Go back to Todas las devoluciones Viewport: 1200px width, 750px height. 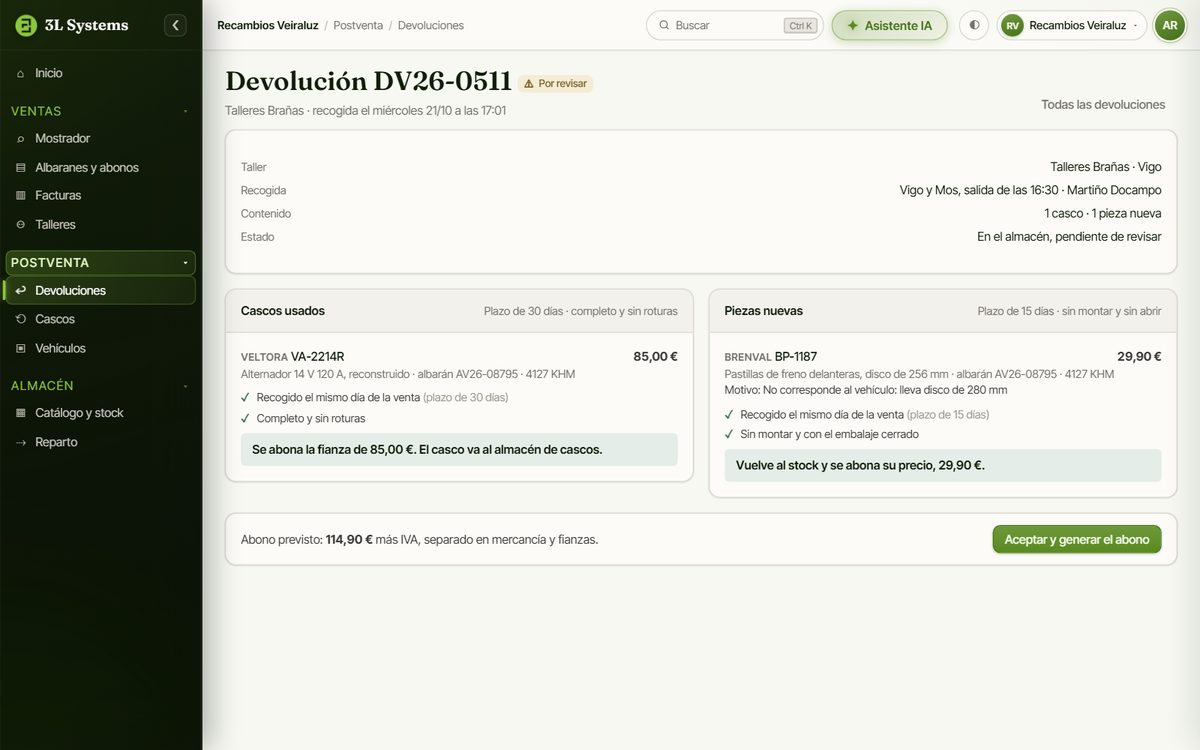[1103, 104]
